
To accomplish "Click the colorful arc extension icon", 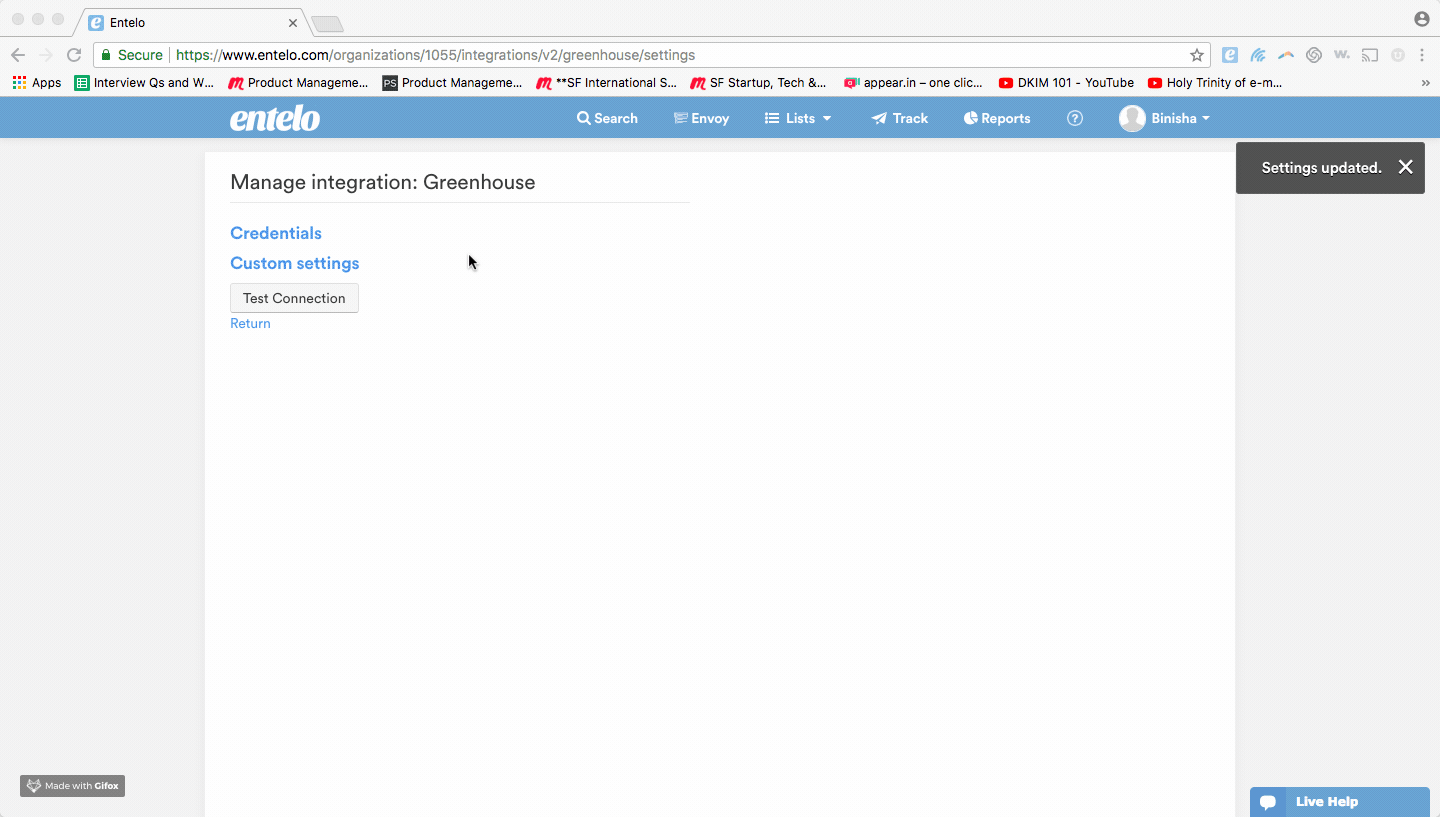I will [x=1286, y=55].
